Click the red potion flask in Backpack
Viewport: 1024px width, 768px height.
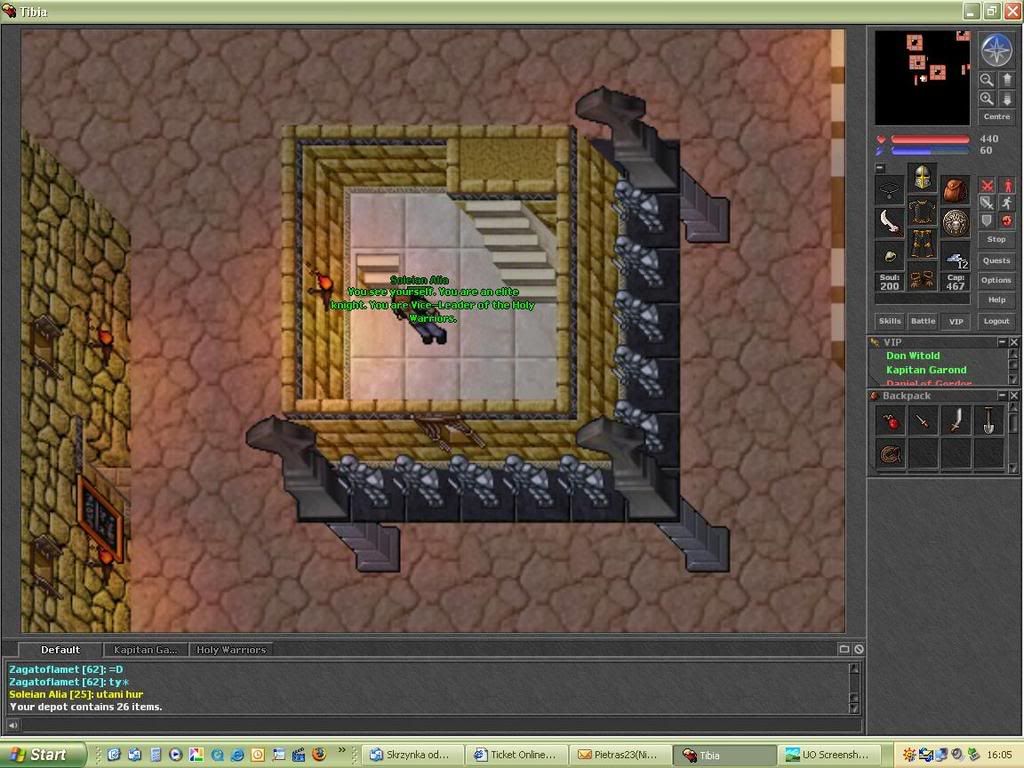(890, 421)
